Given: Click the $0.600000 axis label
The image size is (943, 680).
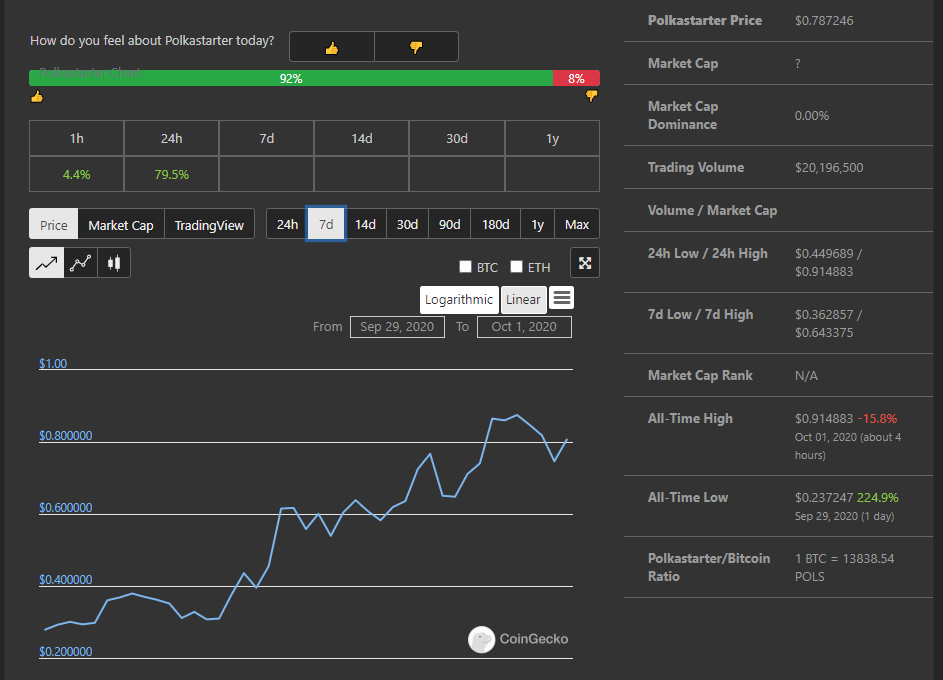Looking at the screenshot, I should click(66, 507).
